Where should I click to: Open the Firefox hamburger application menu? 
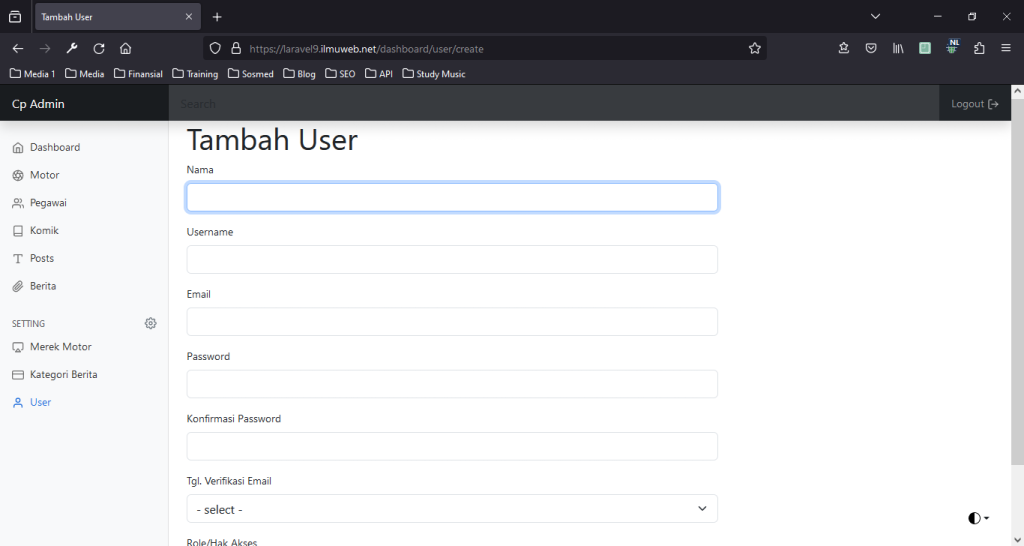pyautogui.click(x=1006, y=48)
